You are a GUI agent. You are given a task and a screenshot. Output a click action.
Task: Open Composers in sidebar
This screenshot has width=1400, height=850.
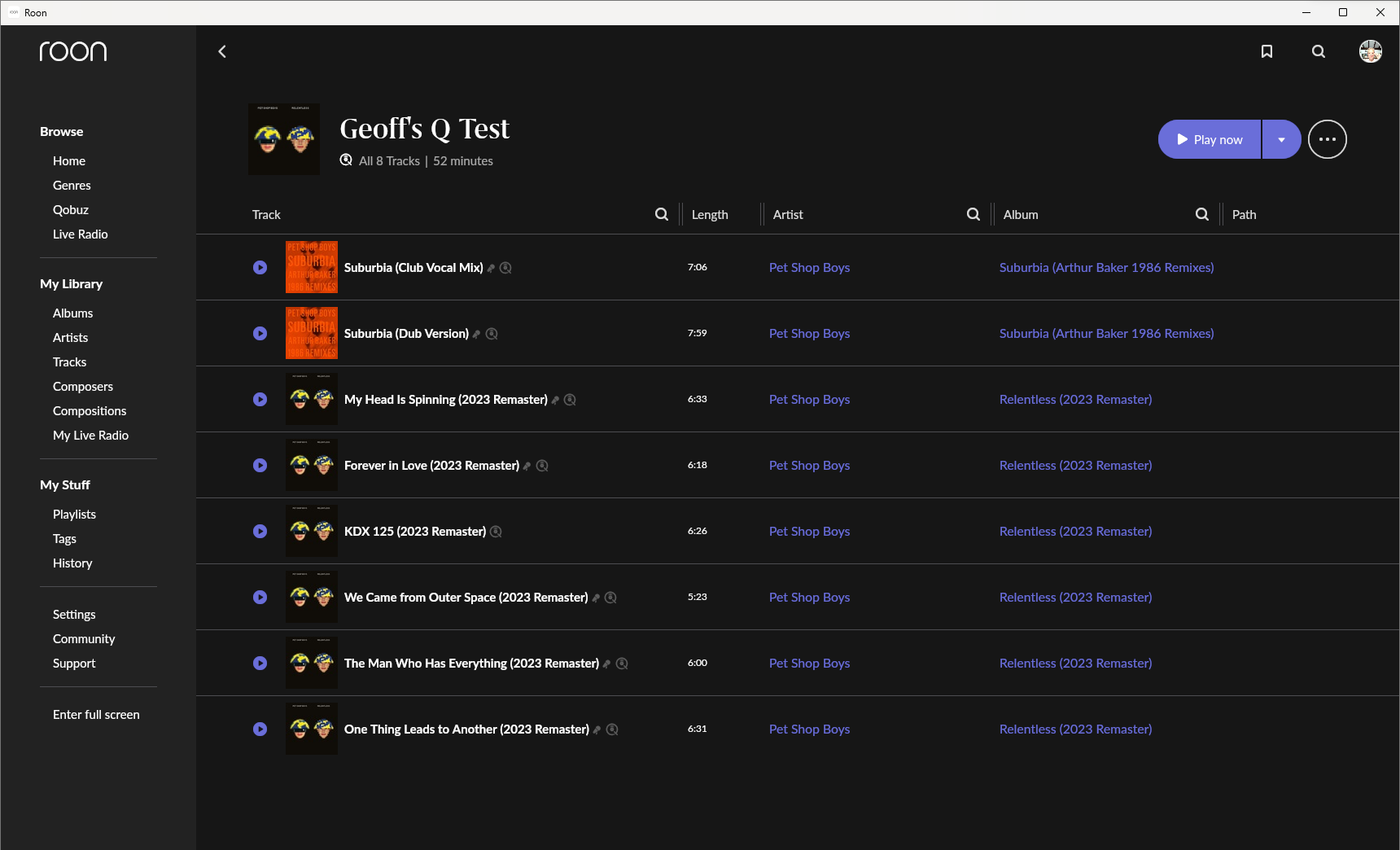point(83,387)
